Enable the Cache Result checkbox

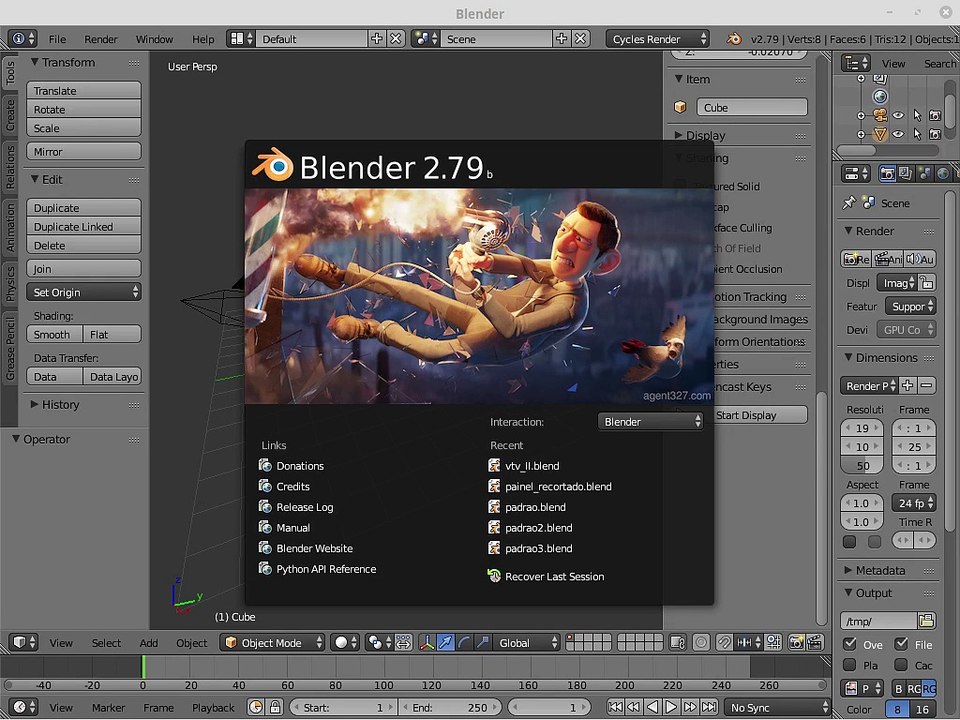point(901,664)
